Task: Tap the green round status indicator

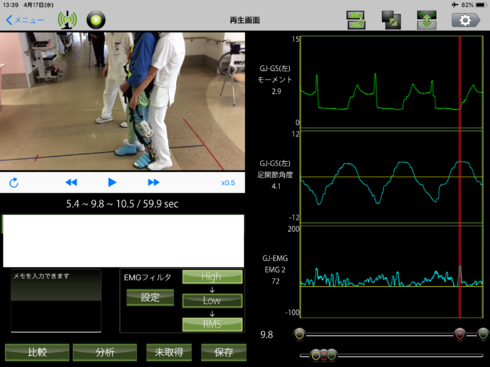Action: tap(96, 20)
